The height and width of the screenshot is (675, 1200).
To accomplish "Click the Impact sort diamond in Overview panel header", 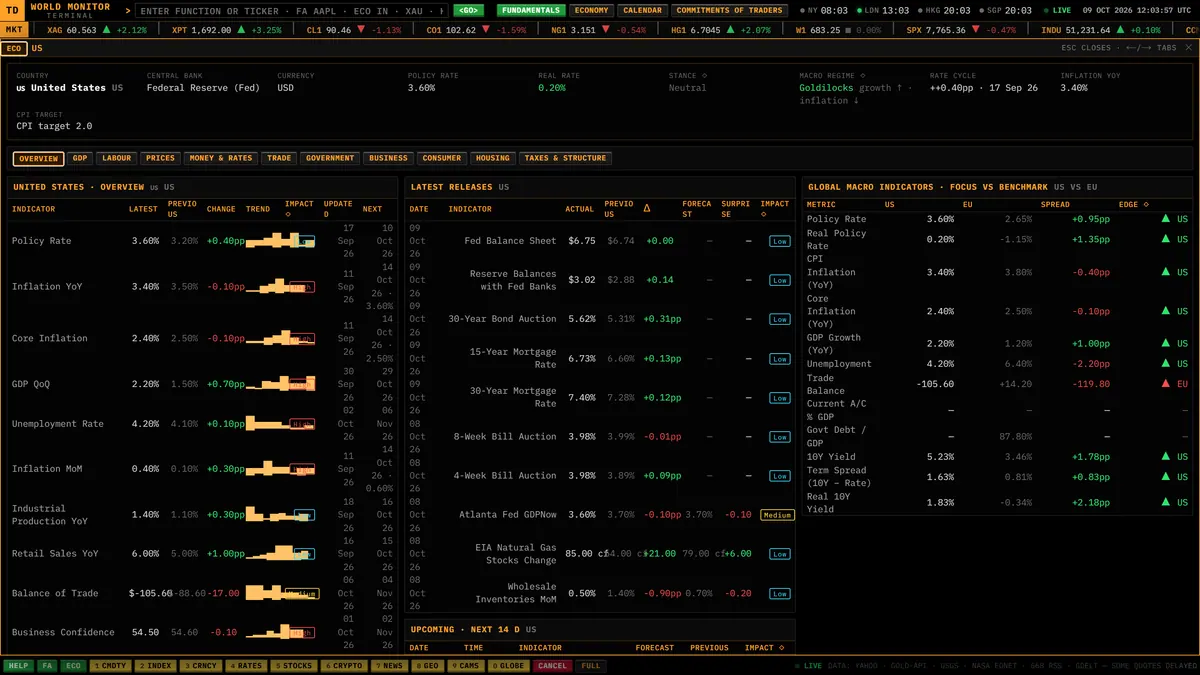I will [288, 214].
